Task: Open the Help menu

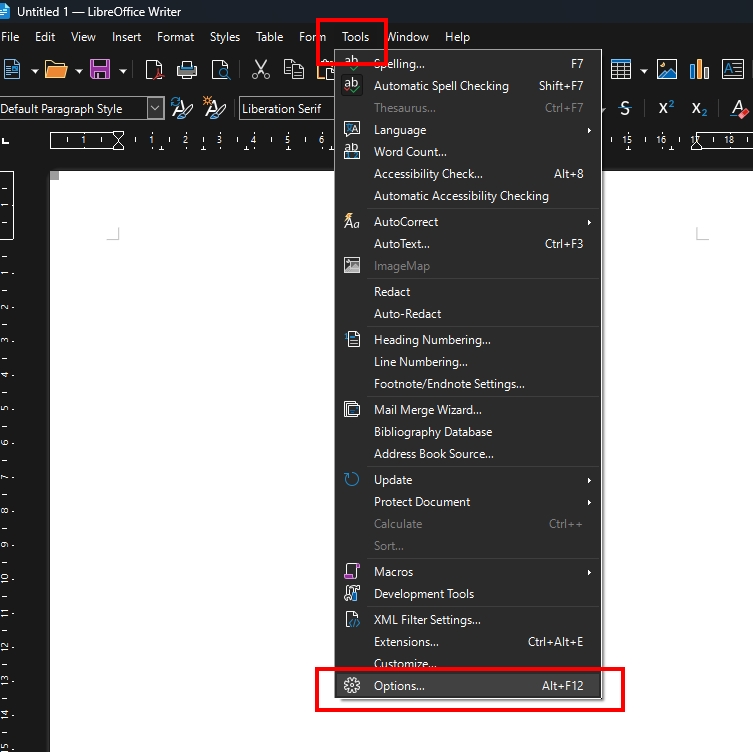Action: coord(457,37)
